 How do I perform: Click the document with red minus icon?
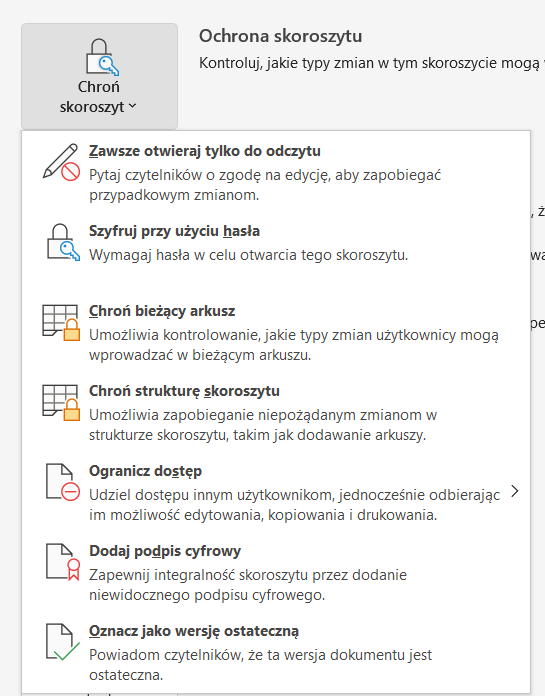63,482
